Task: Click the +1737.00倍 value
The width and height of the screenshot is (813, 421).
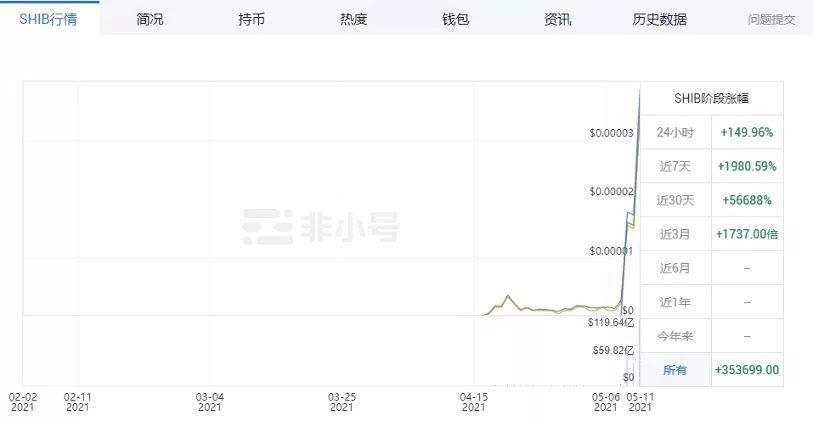Action: click(747, 234)
